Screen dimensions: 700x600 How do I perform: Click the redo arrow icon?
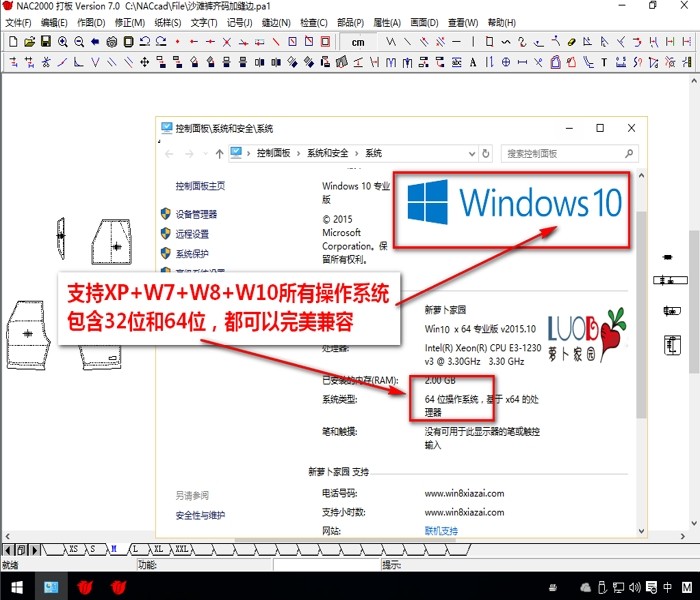pos(161,42)
